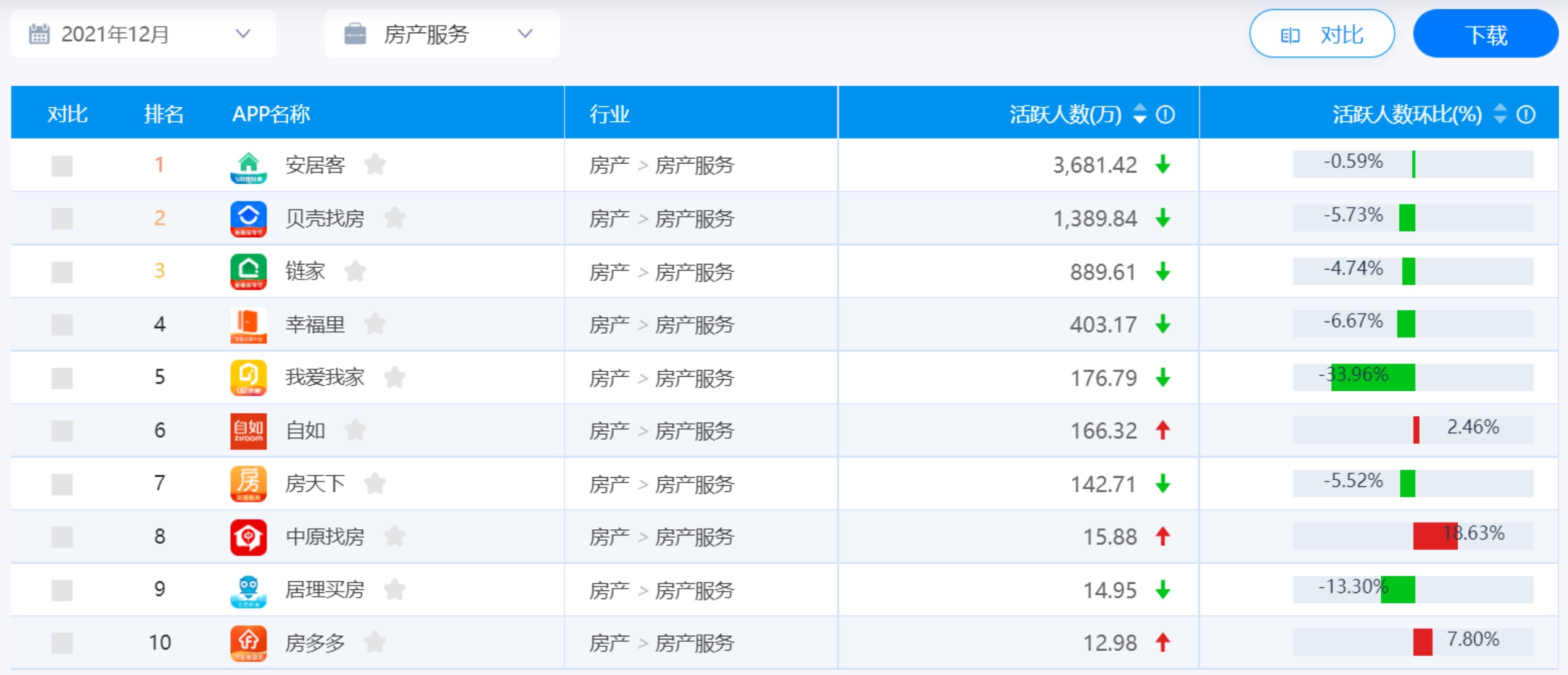1568x675 pixels.
Task: Sort by 活跃人数(万) column arrows
Action: (x=1139, y=114)
